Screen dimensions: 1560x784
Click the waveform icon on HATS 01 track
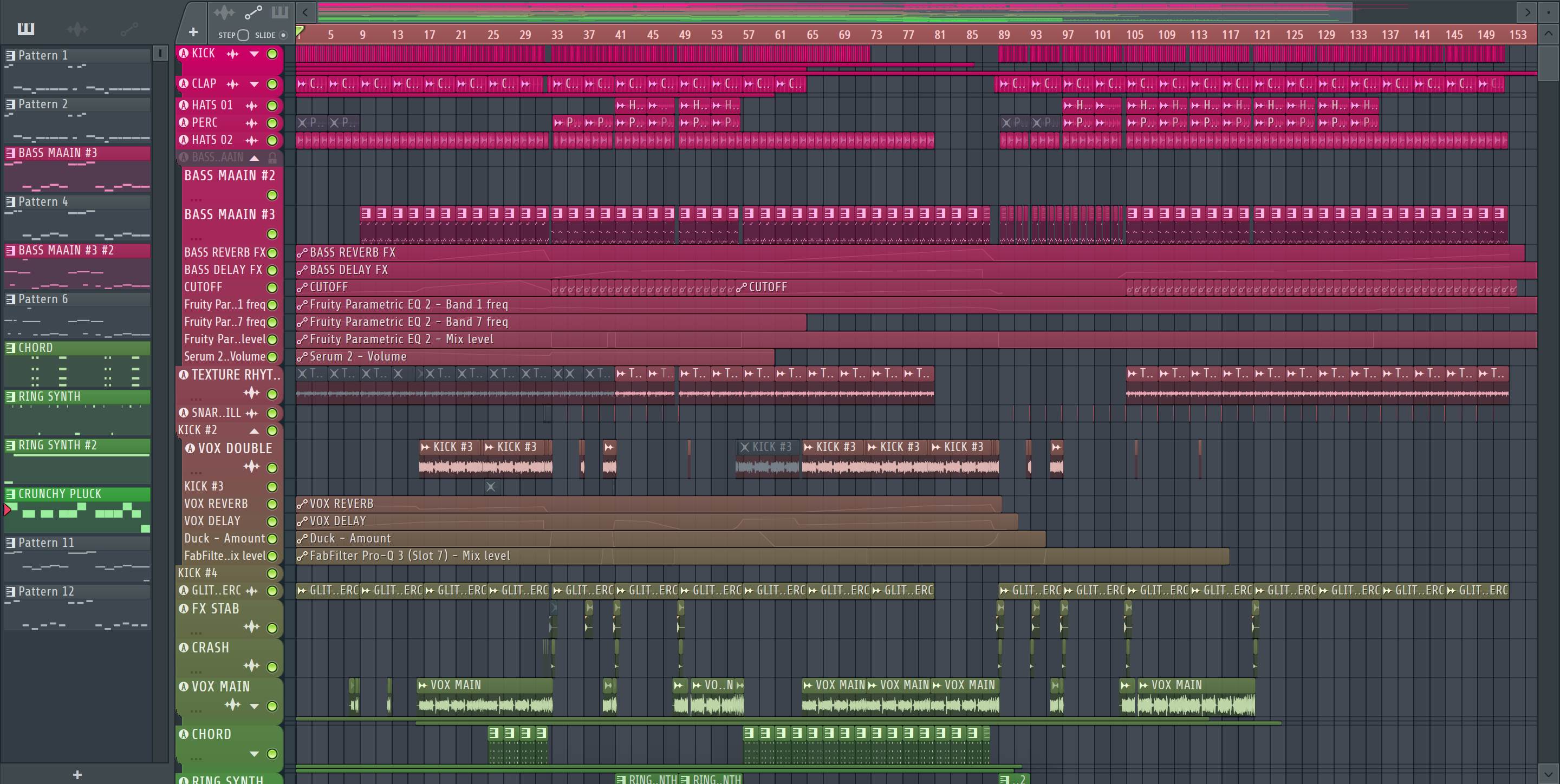(251, 106)
